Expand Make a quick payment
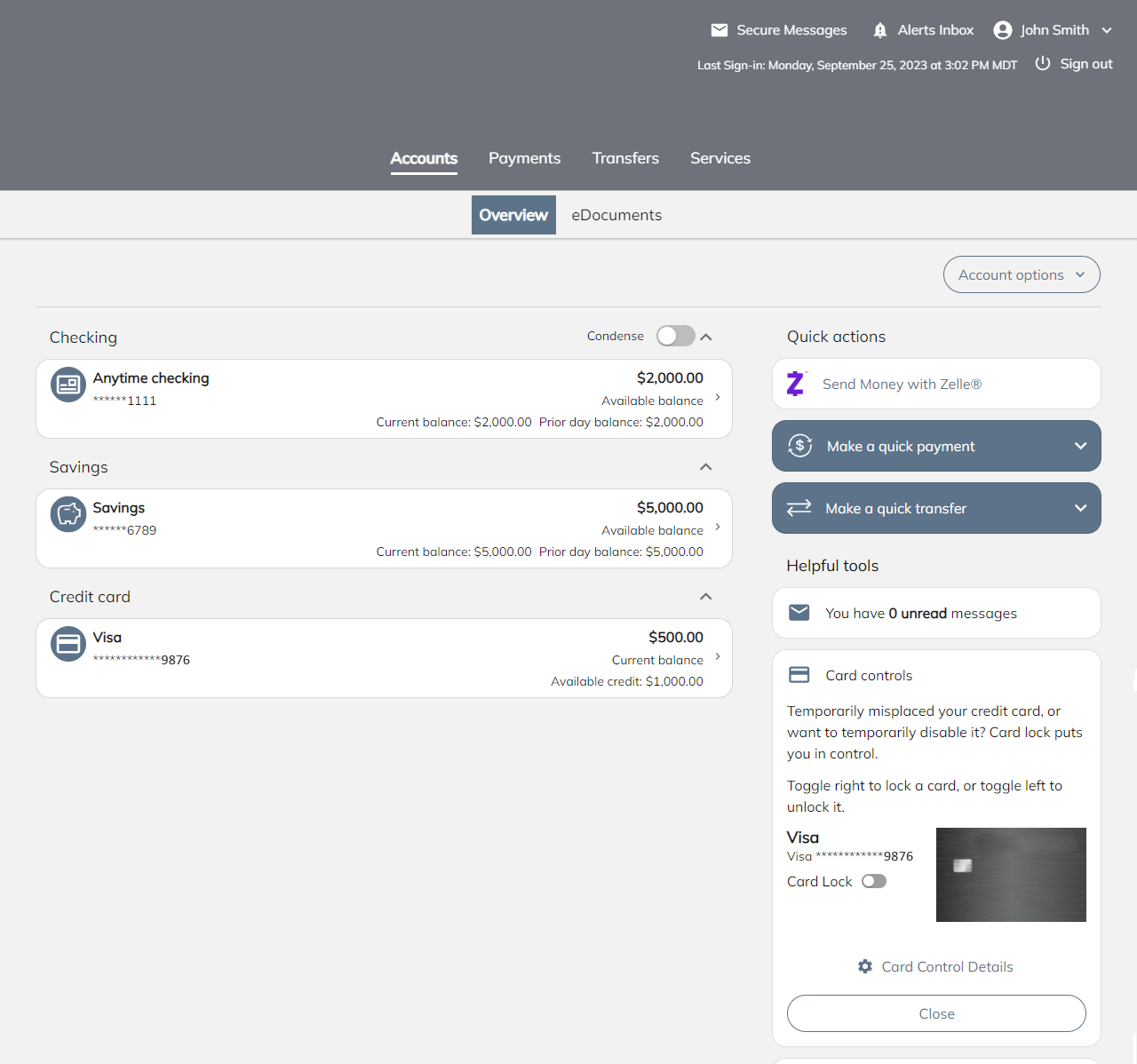Screen dimensions: 1137x1064 point(936,446)
